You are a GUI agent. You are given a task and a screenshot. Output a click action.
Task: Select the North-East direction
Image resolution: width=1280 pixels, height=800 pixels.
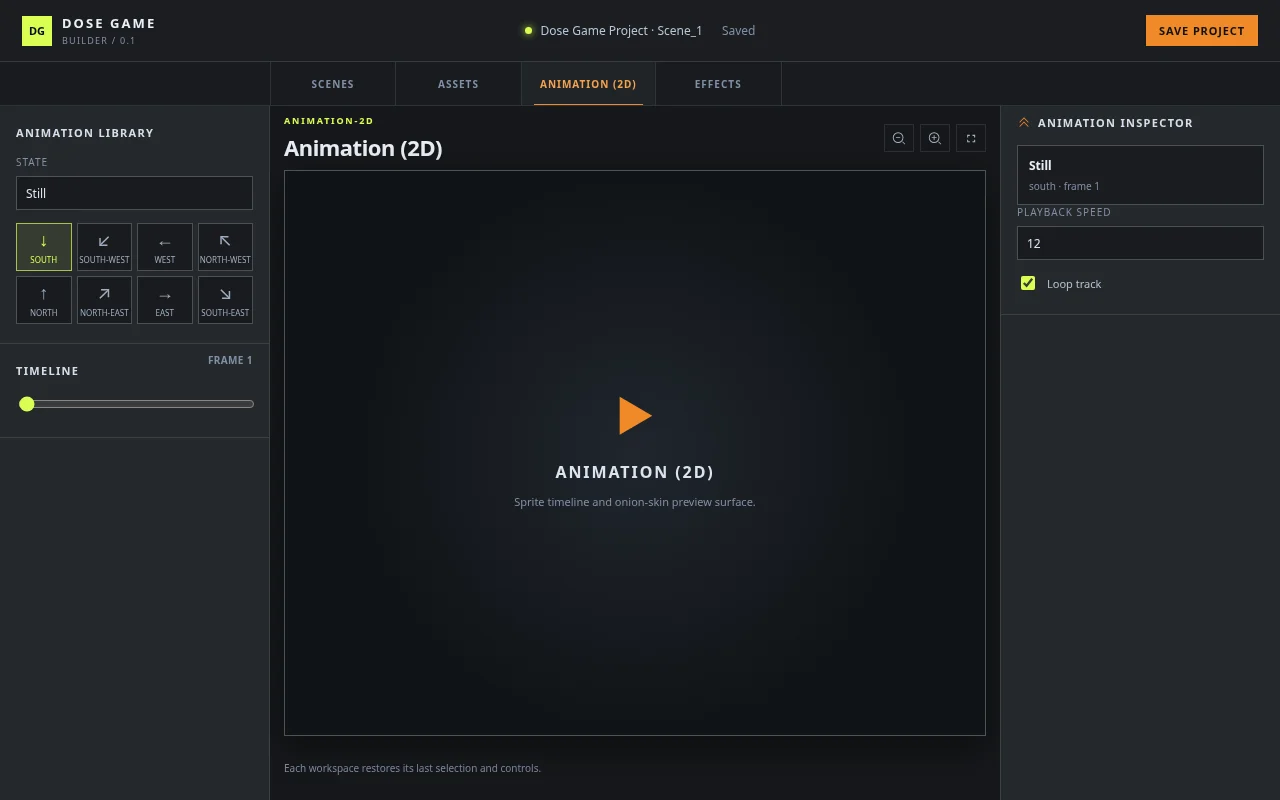[x=104, y=300]
